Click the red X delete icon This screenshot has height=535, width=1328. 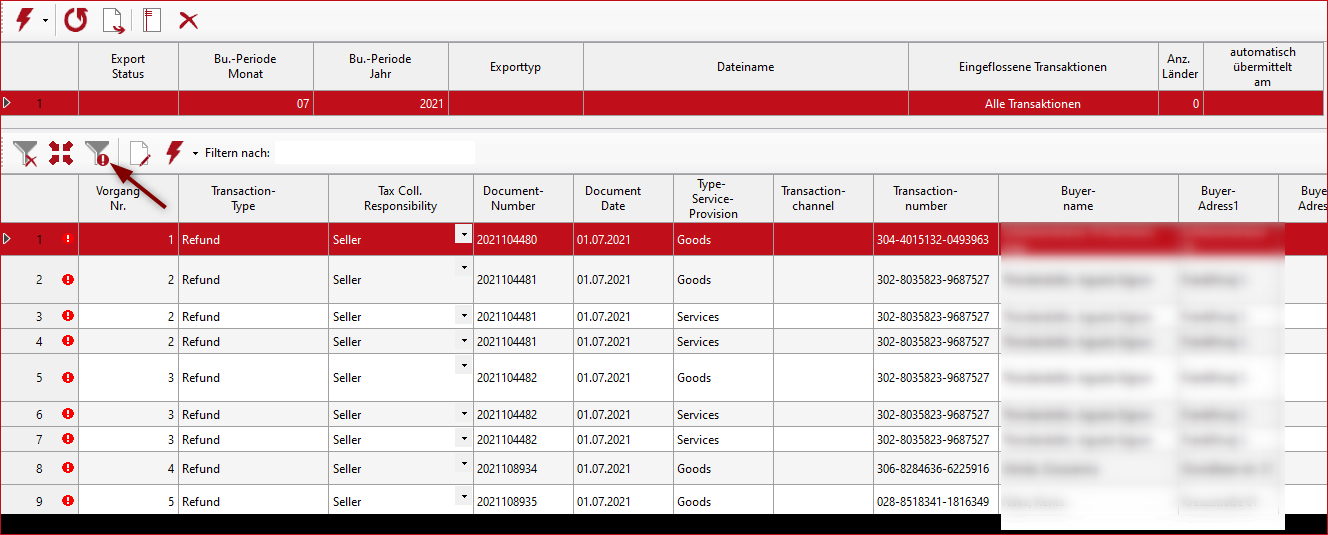coord(187,20)
